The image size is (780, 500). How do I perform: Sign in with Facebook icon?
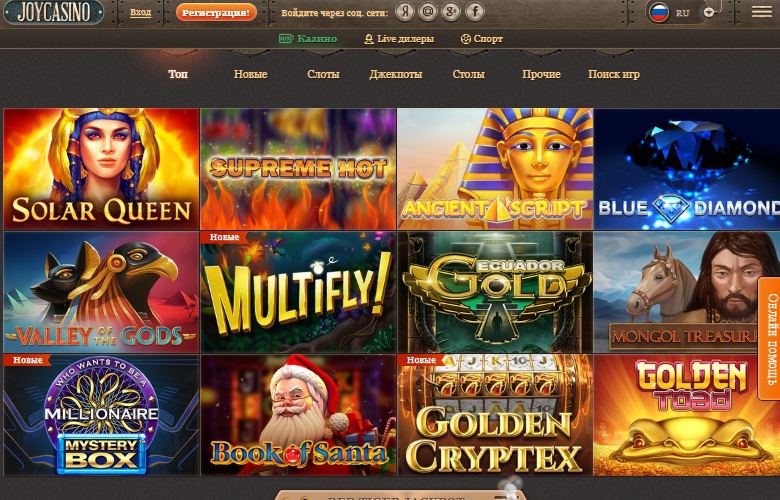click(x=475, y=11)
